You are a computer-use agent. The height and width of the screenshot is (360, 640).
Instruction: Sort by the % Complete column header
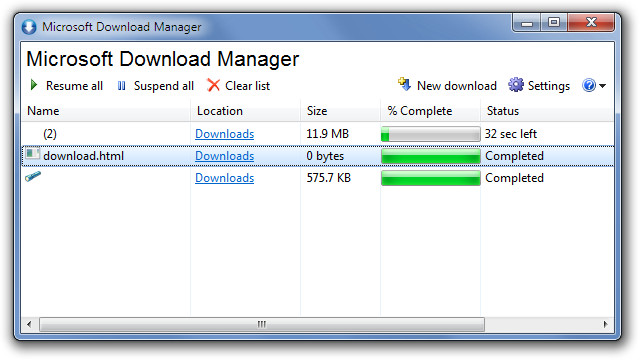[x=430, y=111]
